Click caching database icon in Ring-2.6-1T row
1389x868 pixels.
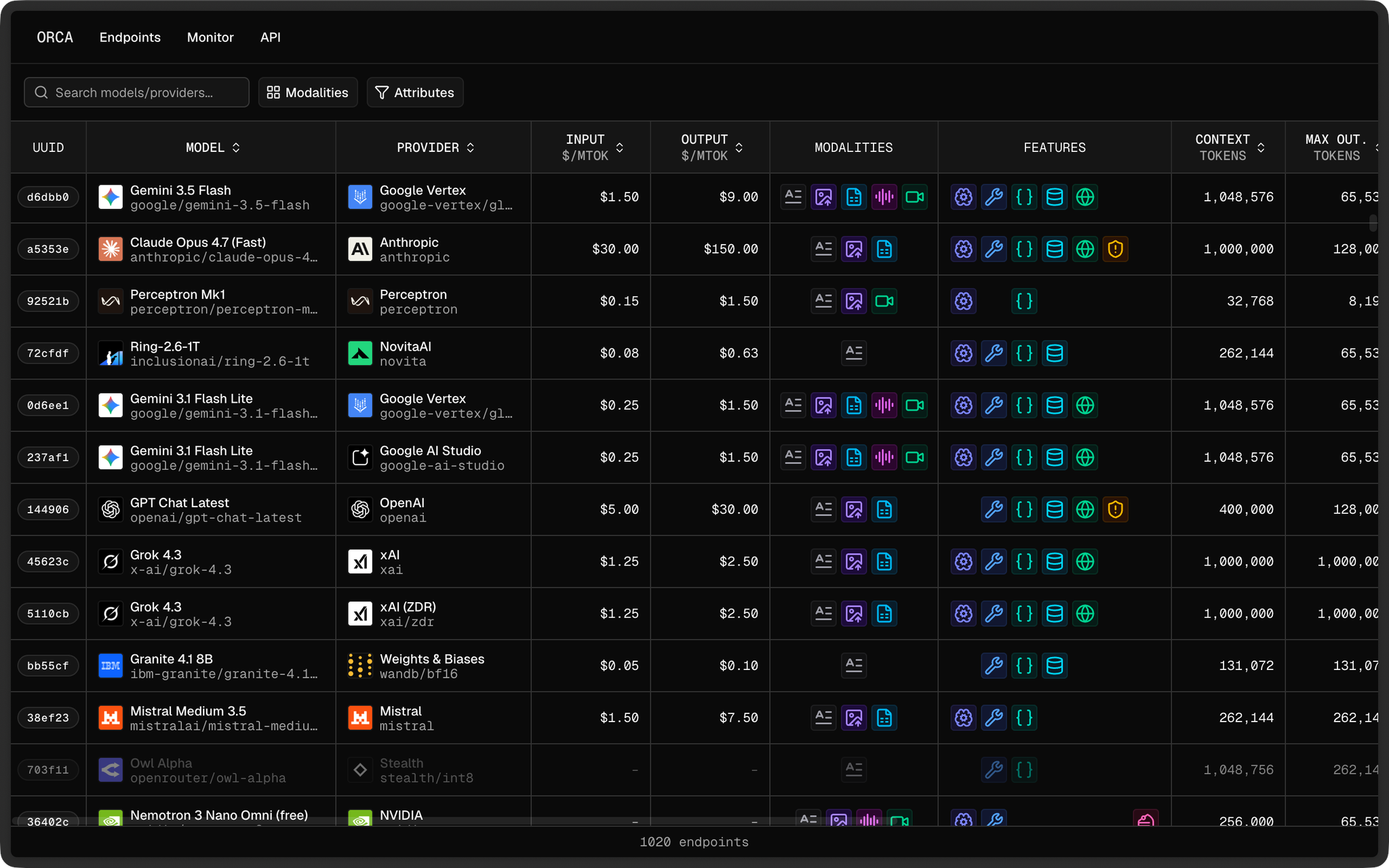tap(1055, 353)
